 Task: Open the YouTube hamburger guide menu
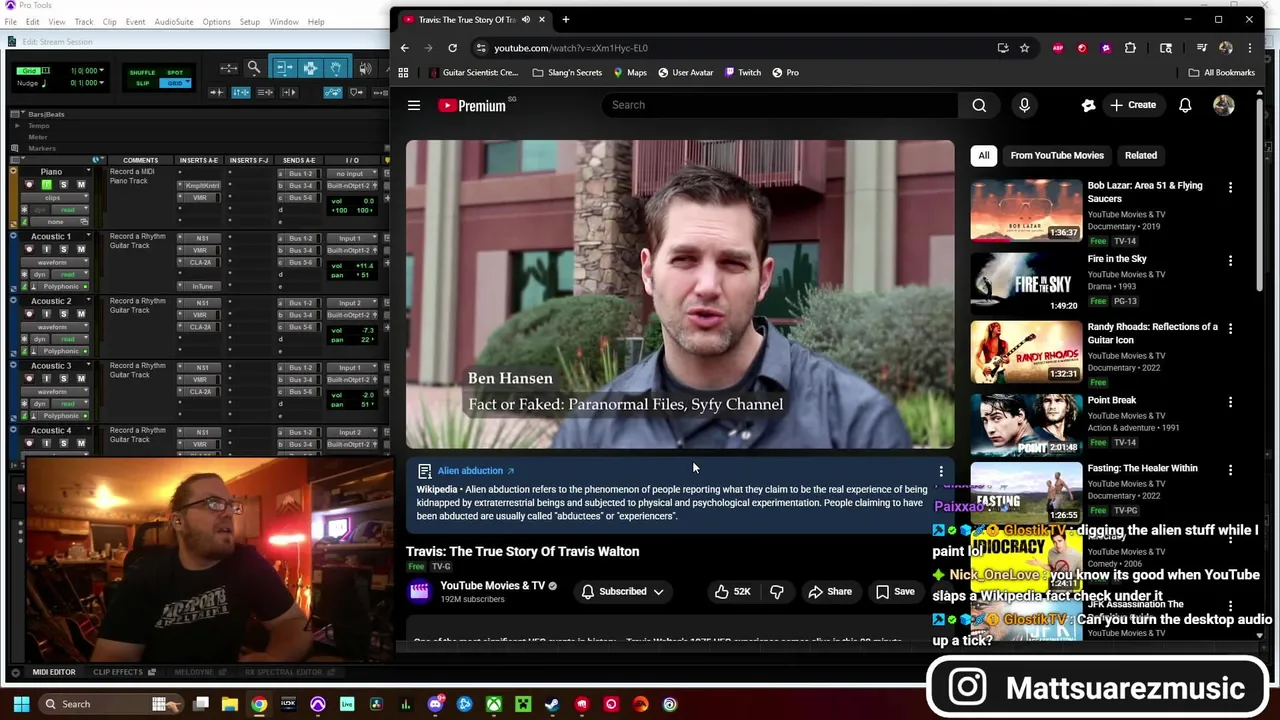click(x=414, y=105)
